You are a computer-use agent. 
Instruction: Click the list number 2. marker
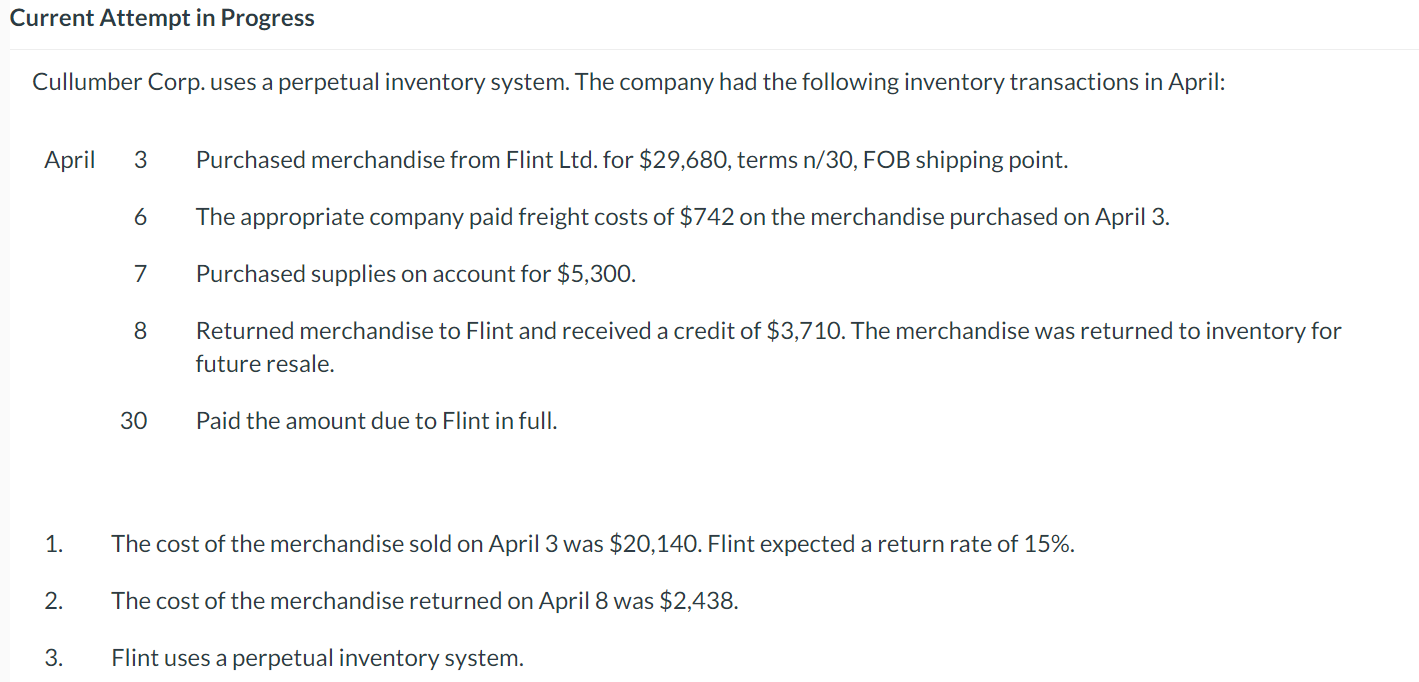(x=54, y=601)
